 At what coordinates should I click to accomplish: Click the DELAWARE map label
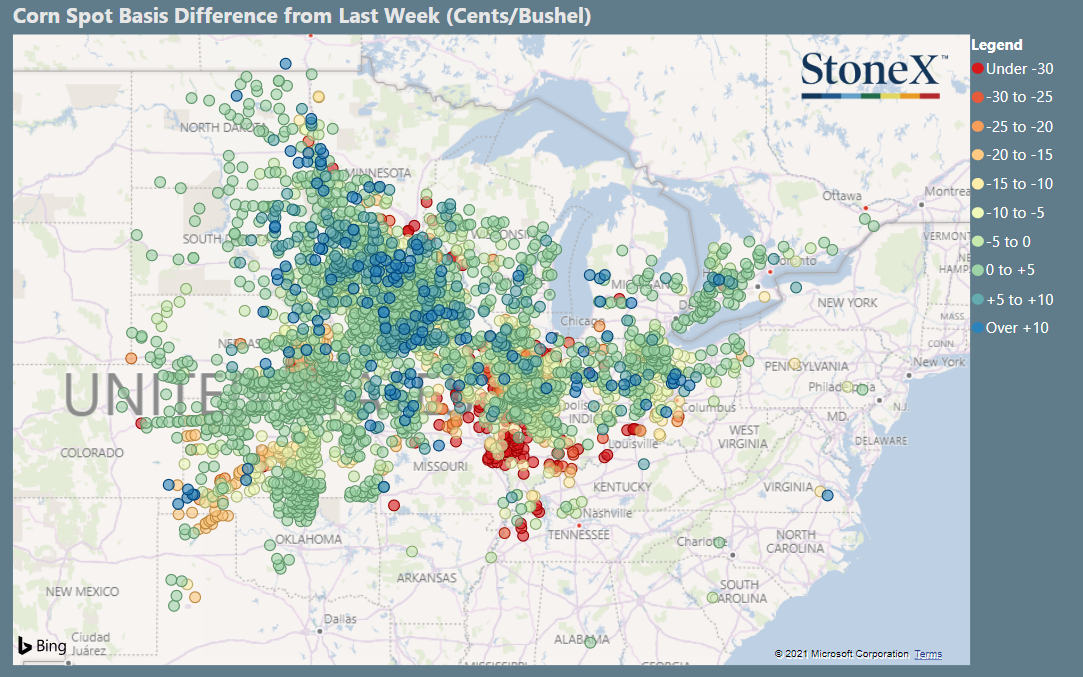(881, 441)
